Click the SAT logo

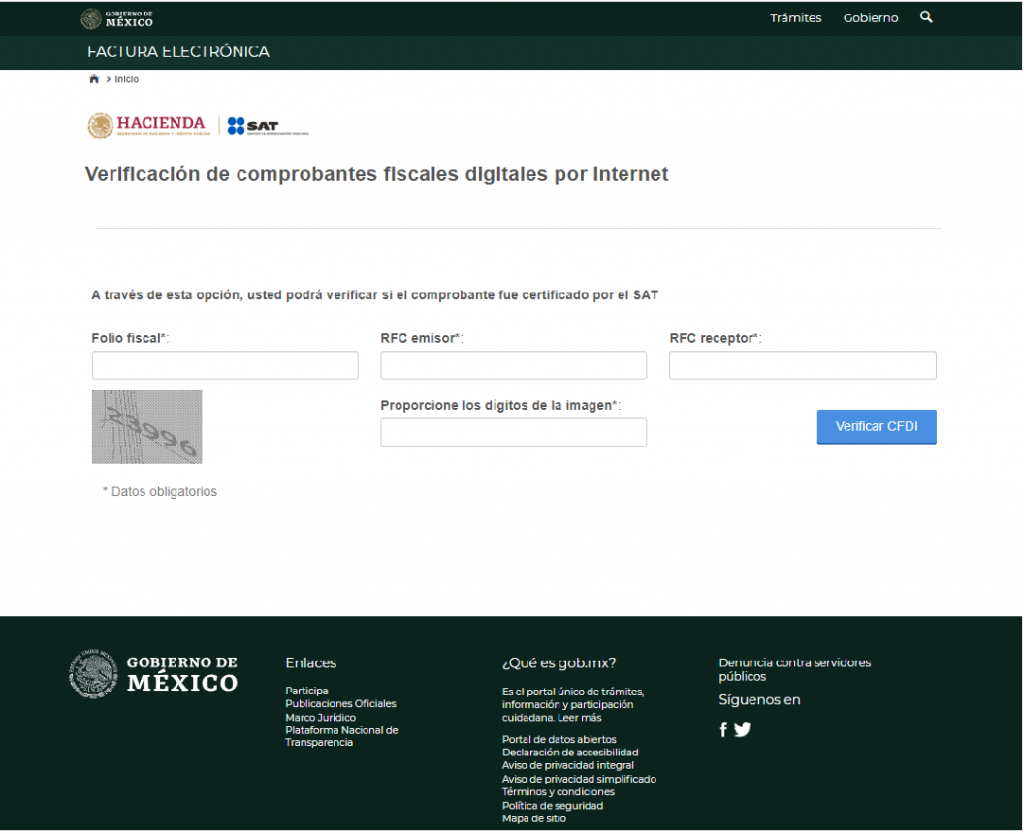[x=267, y=126]
